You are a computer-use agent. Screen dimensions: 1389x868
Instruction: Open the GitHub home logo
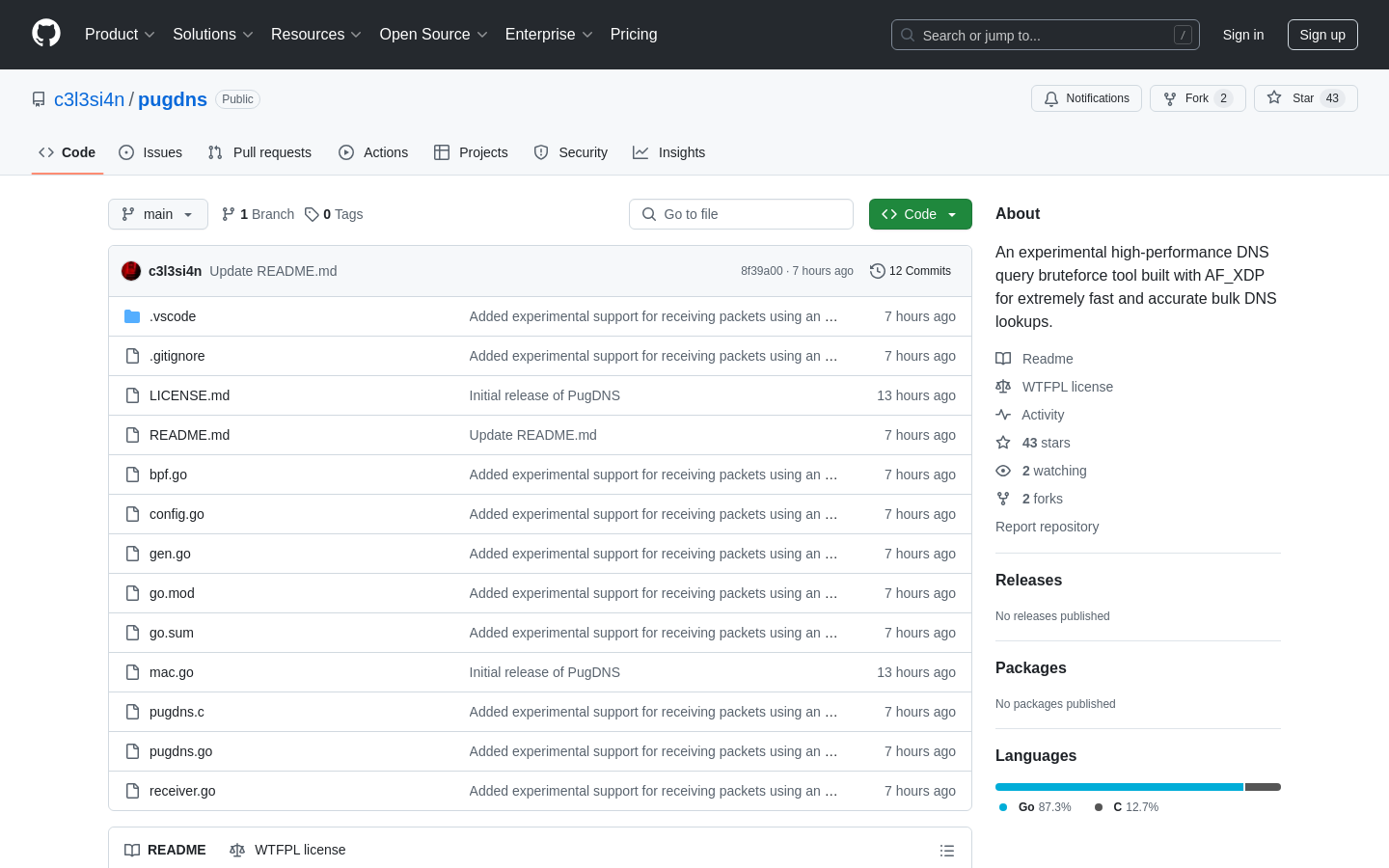pyautogui.click(x=46, y=34)
